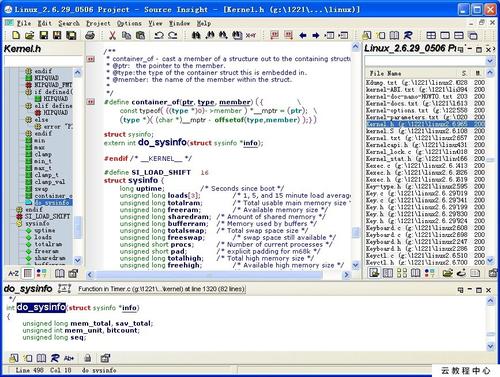Viewport: 500px width, 377px height.
Task: Click the Cut scissors icon
Action: 112,35
